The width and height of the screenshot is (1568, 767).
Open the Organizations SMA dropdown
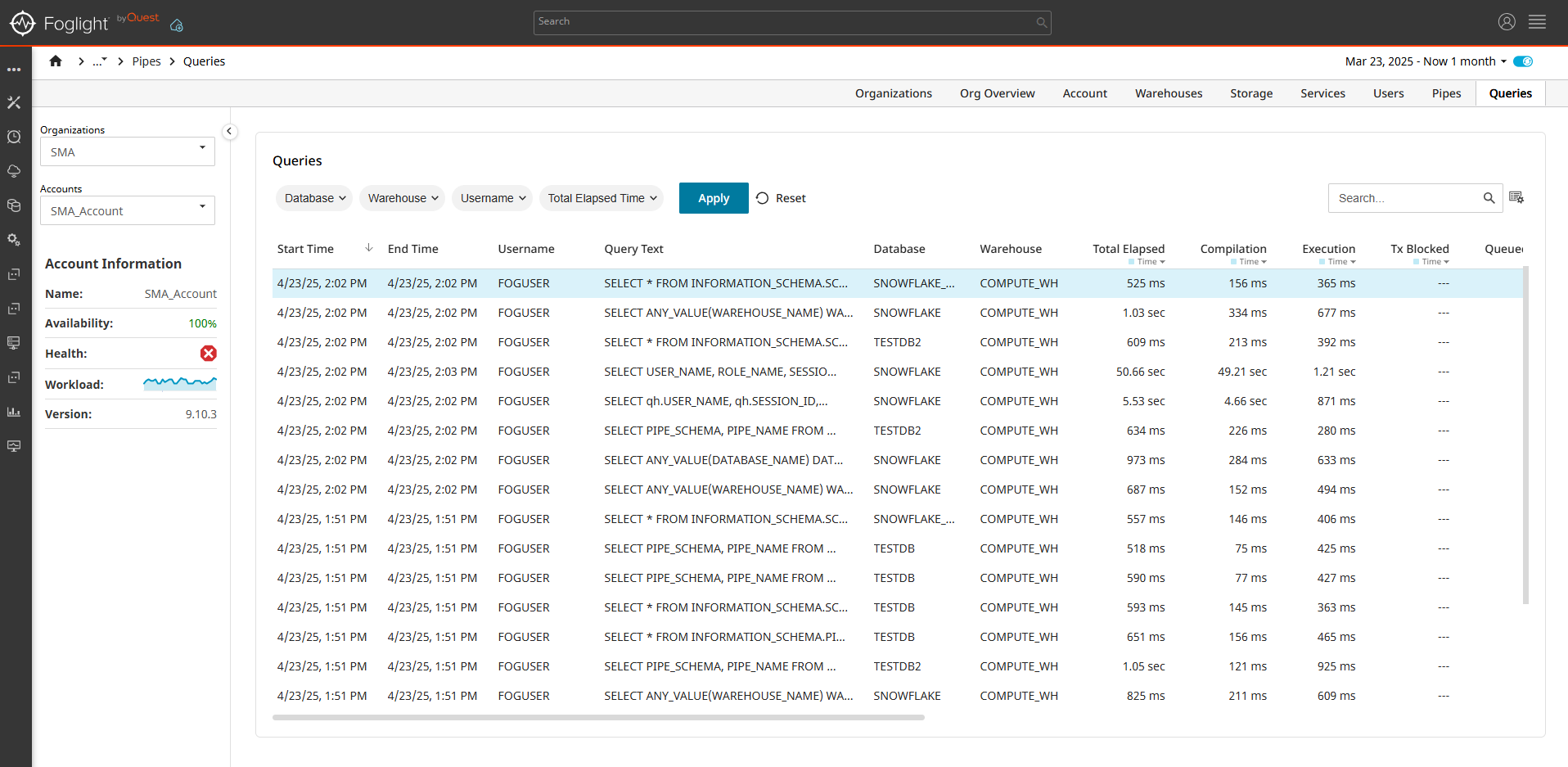click(128, 151)
